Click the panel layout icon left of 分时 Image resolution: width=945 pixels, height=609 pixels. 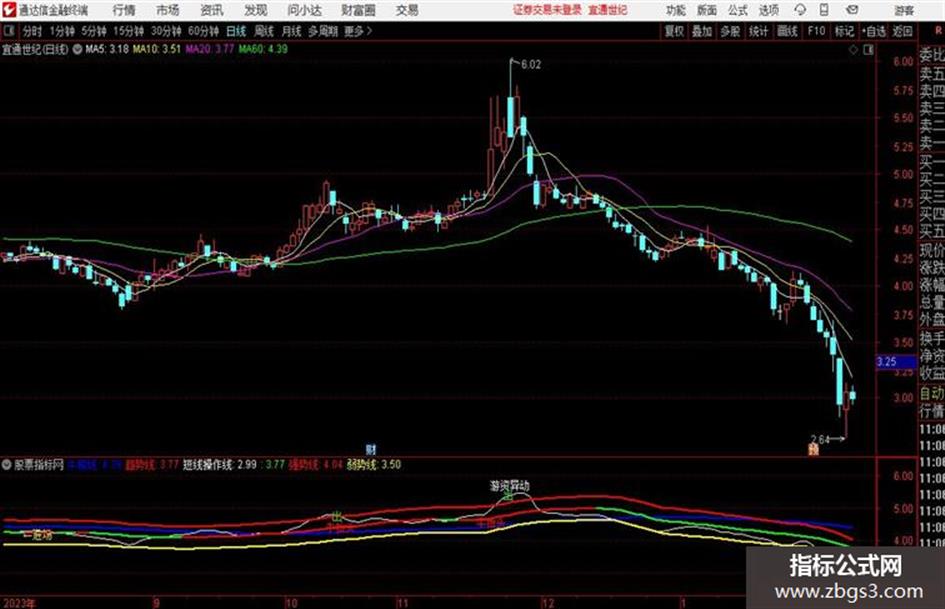(8, 31)
